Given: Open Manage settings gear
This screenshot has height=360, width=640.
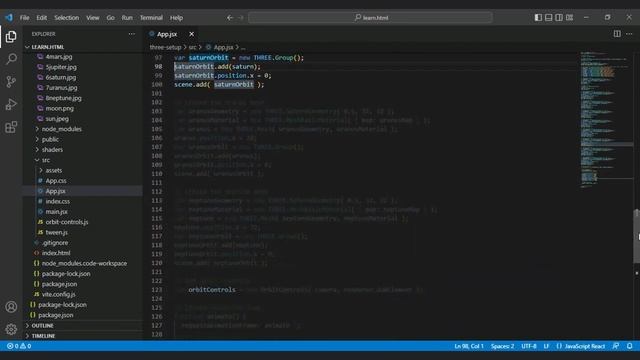Looking at the screenshot, I should [11, 329].
